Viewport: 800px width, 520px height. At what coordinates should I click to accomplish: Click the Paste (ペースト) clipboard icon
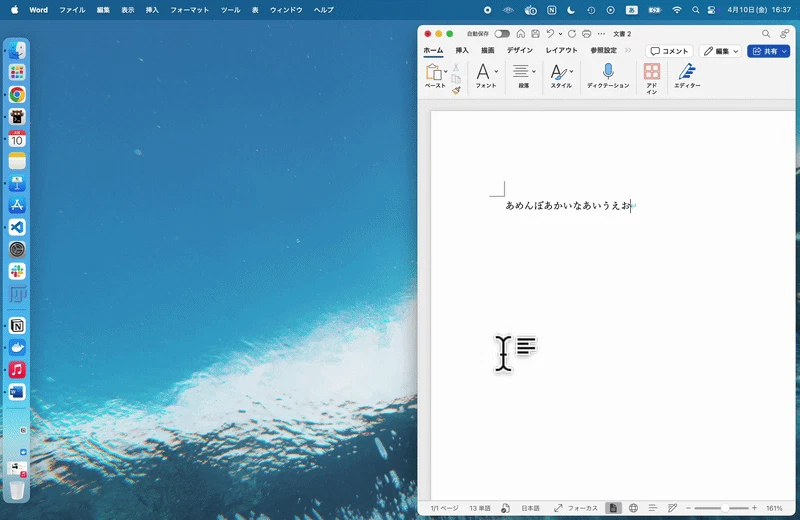[434, 72]
